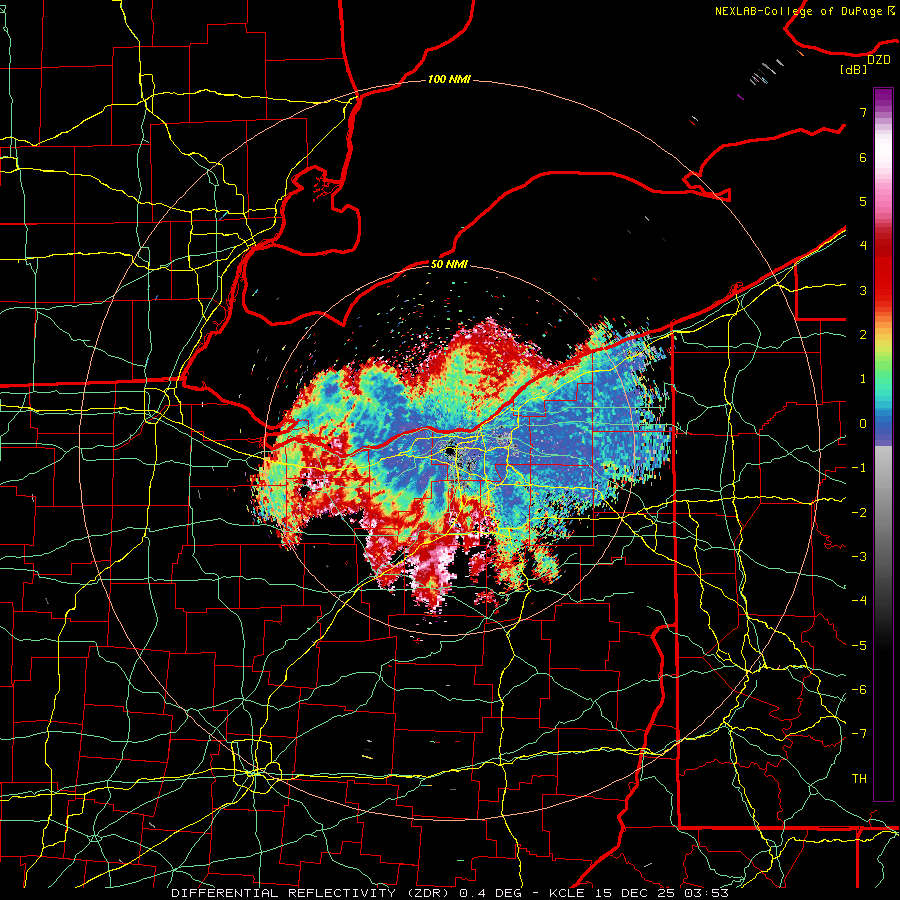Click the TH threshold label on scale

[859, 779]
